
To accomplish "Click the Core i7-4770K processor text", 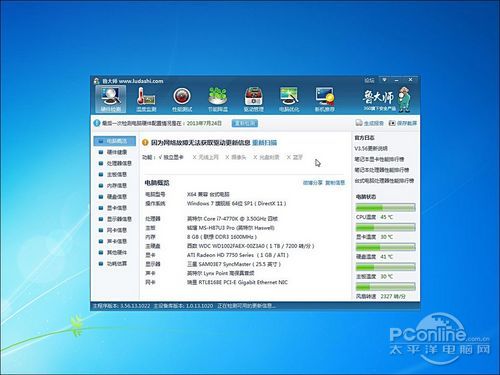I will tap(232, 219).
